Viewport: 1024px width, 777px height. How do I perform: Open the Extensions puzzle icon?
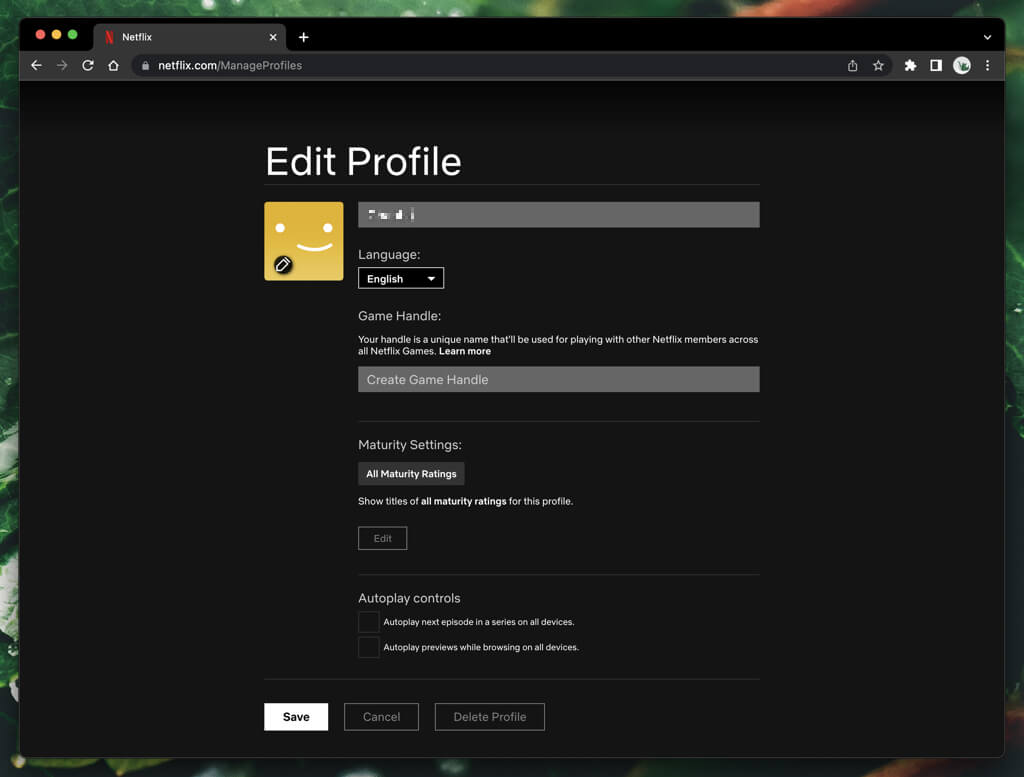pyautogui.click(x=910, y=66)
